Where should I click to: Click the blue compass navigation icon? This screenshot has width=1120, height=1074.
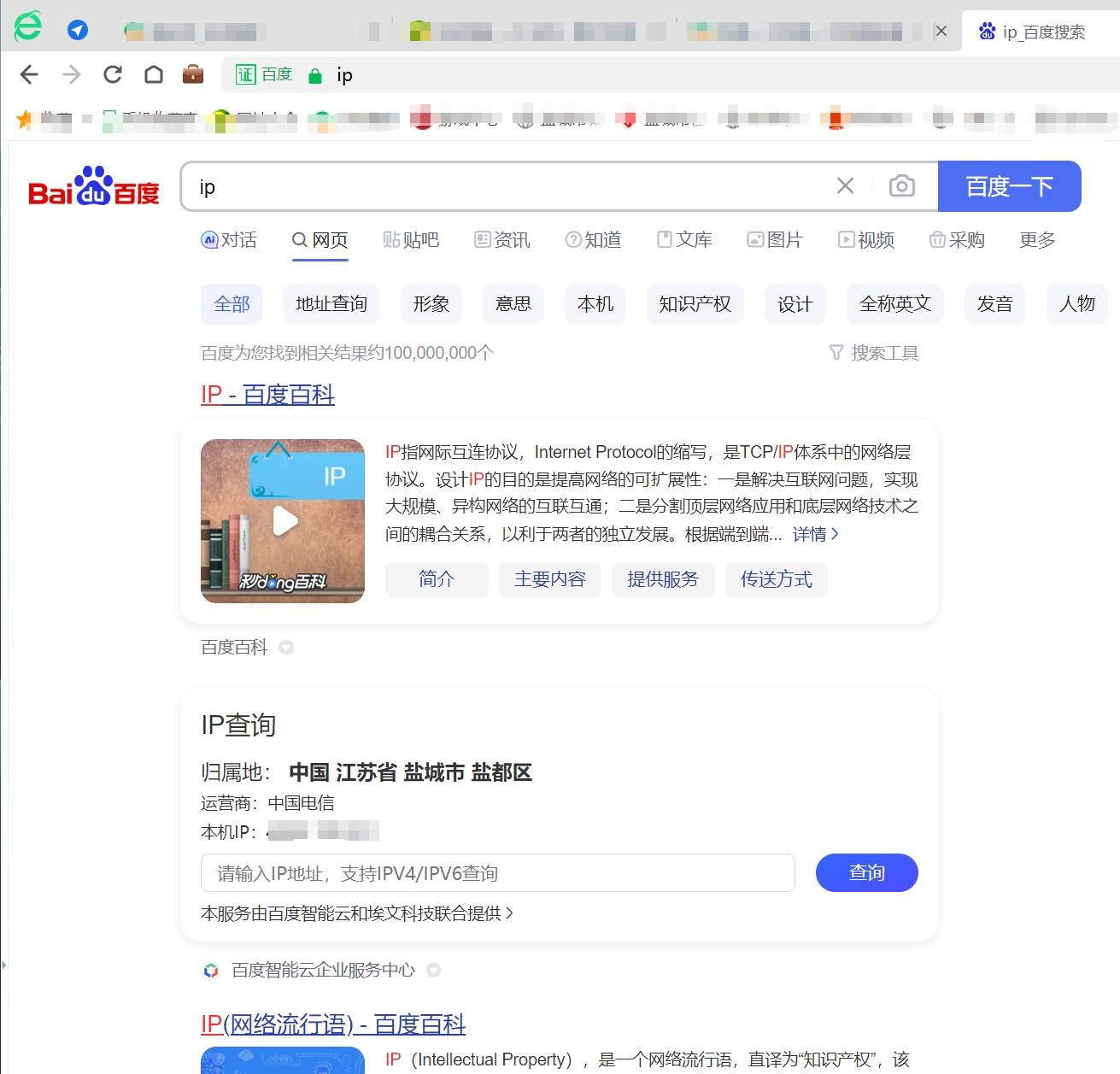[x=78, y=30]
